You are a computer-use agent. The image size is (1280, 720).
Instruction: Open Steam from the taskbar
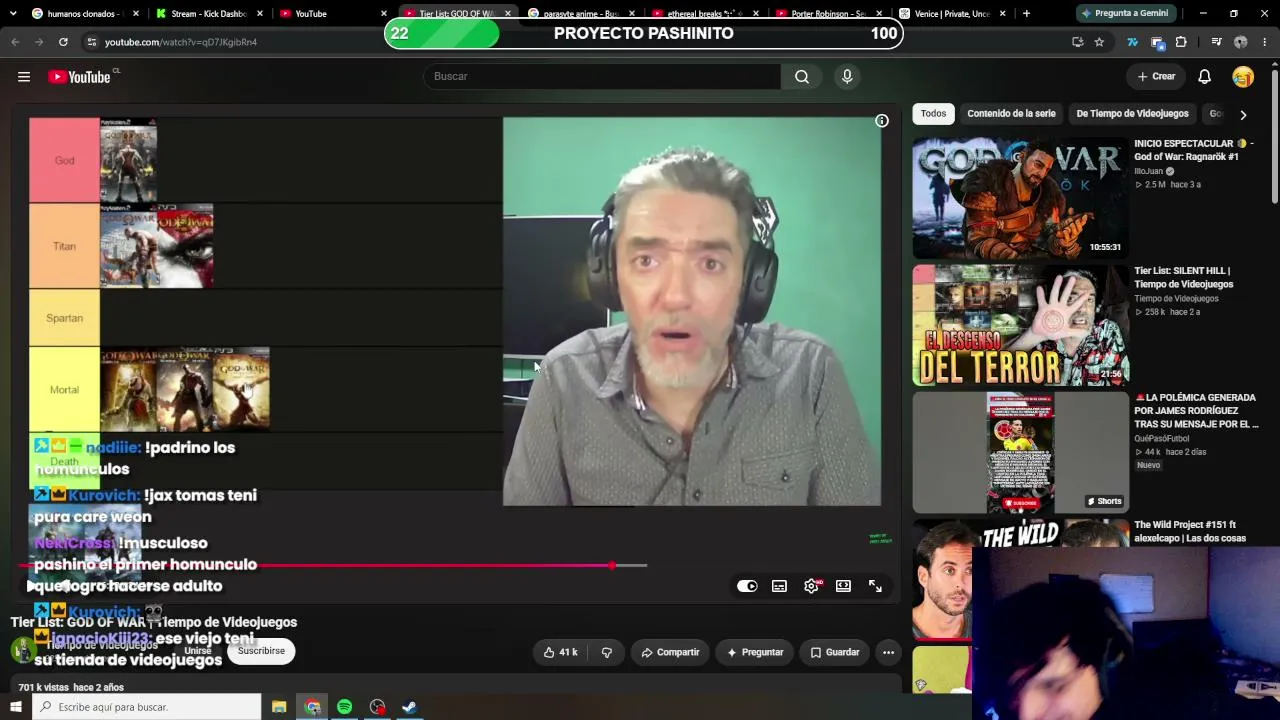pyautogui.click(x=409, y=707)
